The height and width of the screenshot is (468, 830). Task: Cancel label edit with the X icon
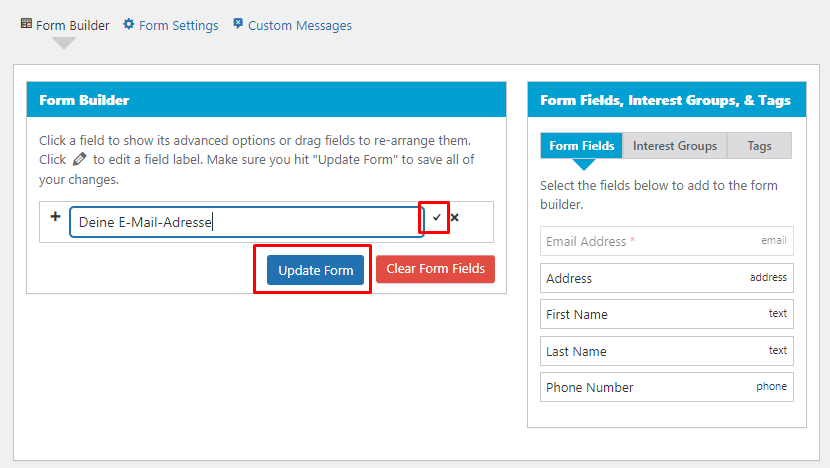pos(455,217)
